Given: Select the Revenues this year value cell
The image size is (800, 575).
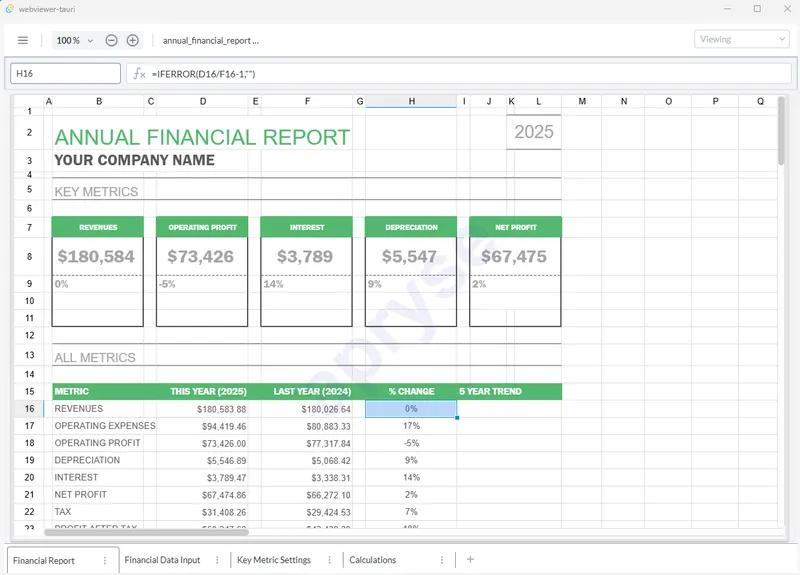Looking at the screenshot, I should point(203,409).
